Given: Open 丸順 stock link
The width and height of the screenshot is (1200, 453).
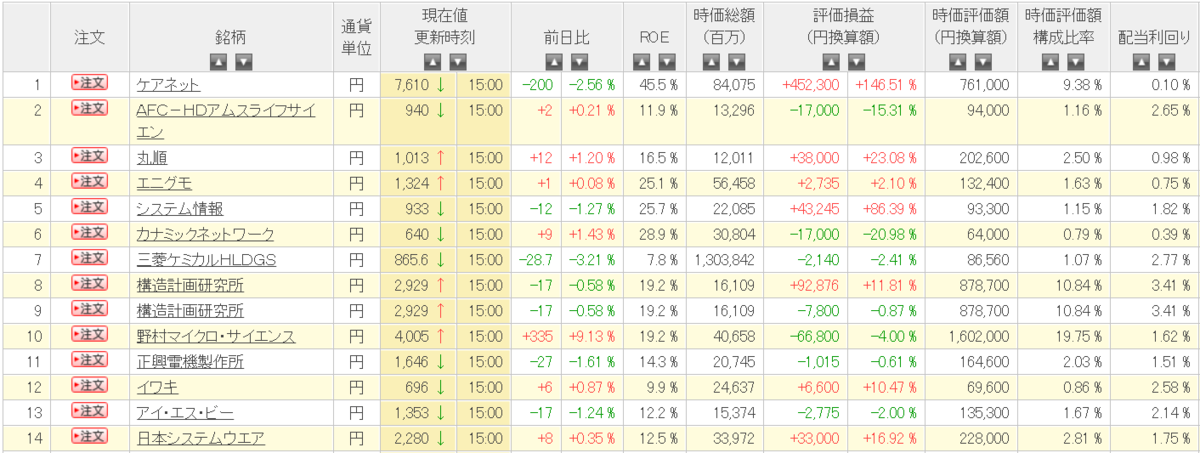Looking at the screenshot, I should click(x=152, y=157).
